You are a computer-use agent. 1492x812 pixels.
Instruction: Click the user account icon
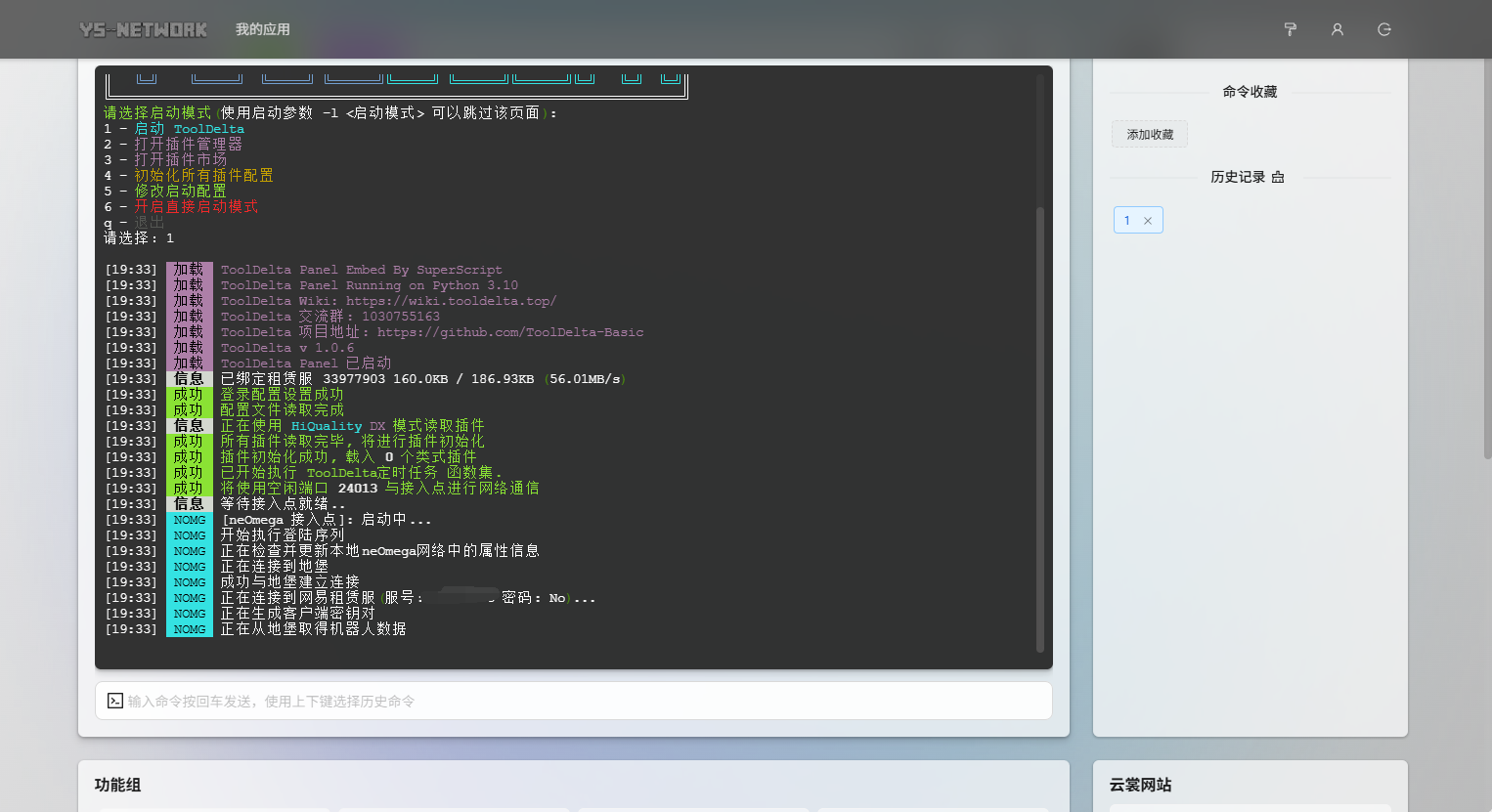pos(1338,29)
